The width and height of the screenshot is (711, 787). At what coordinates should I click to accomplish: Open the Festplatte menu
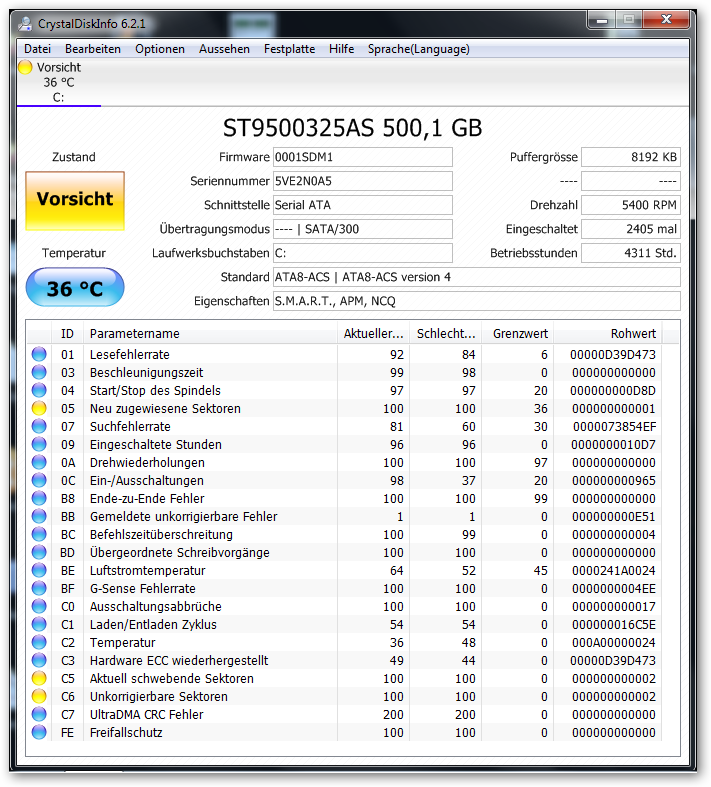(290, 49)
